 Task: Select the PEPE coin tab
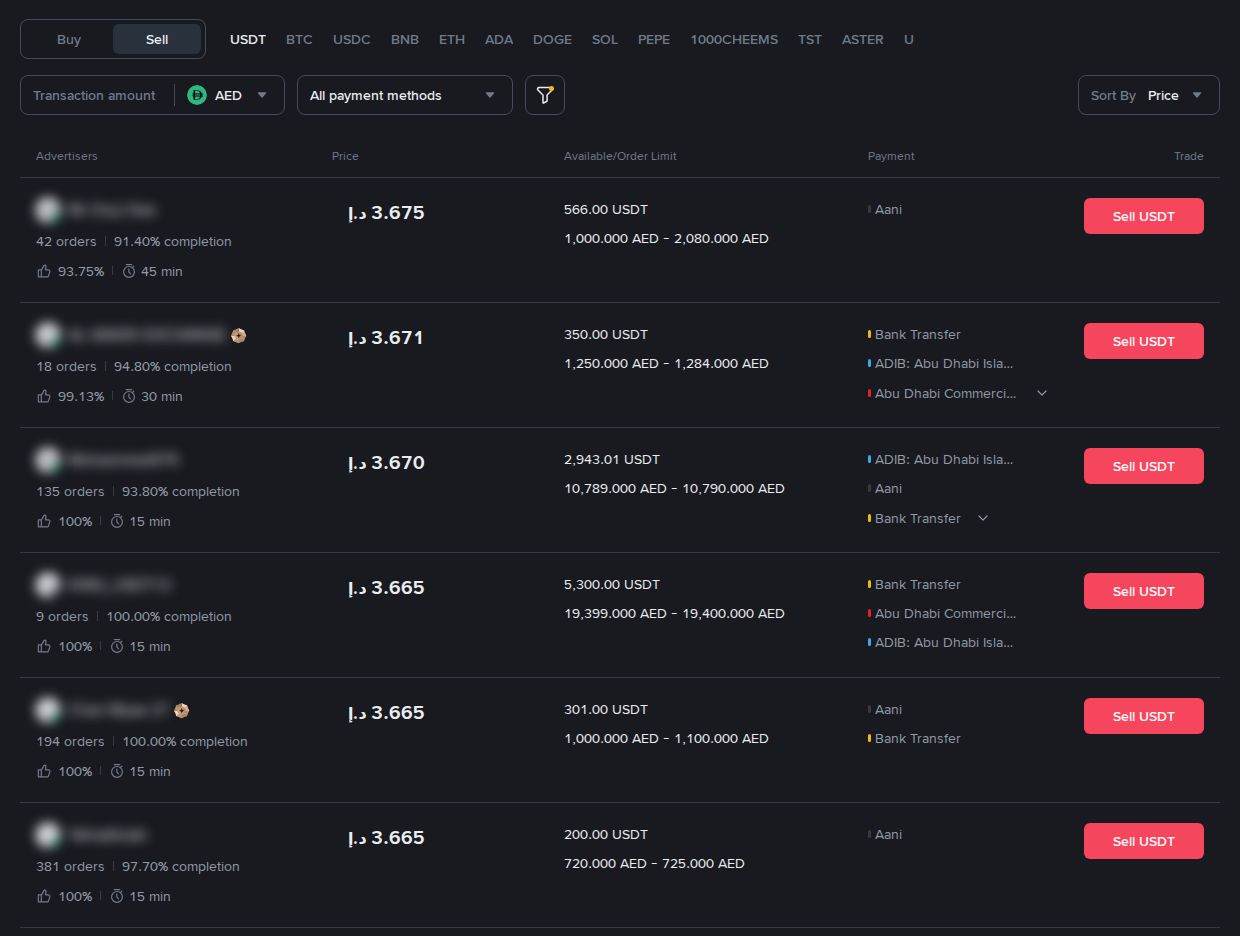654,39
